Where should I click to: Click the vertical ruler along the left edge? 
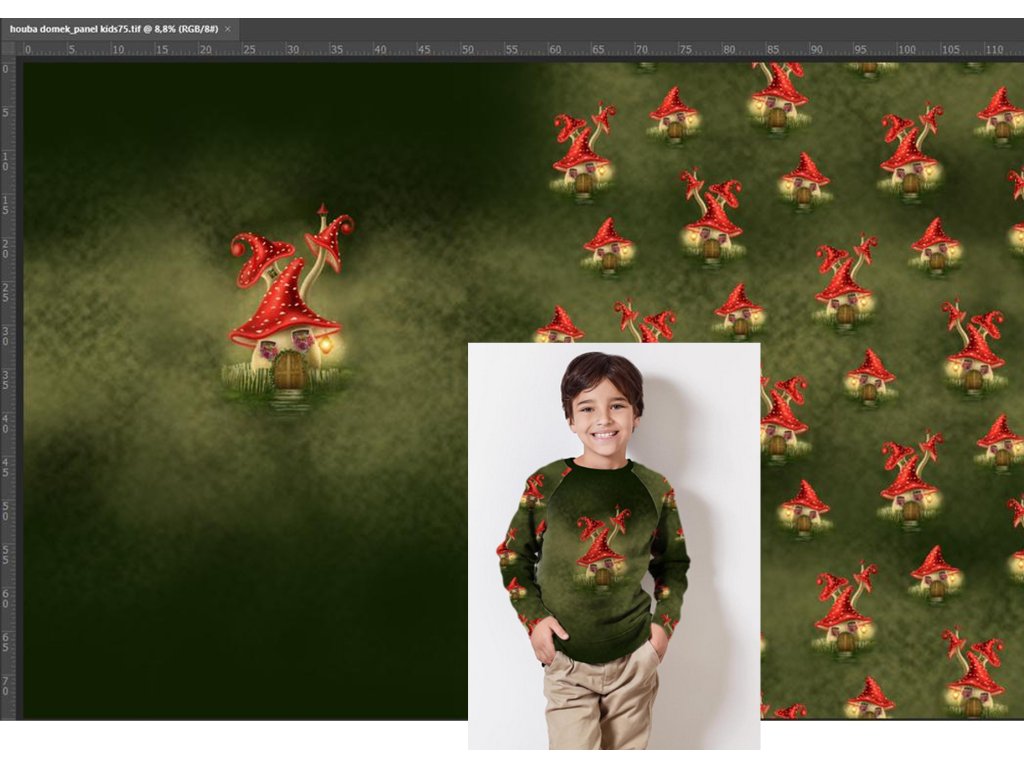click(7, 391)
